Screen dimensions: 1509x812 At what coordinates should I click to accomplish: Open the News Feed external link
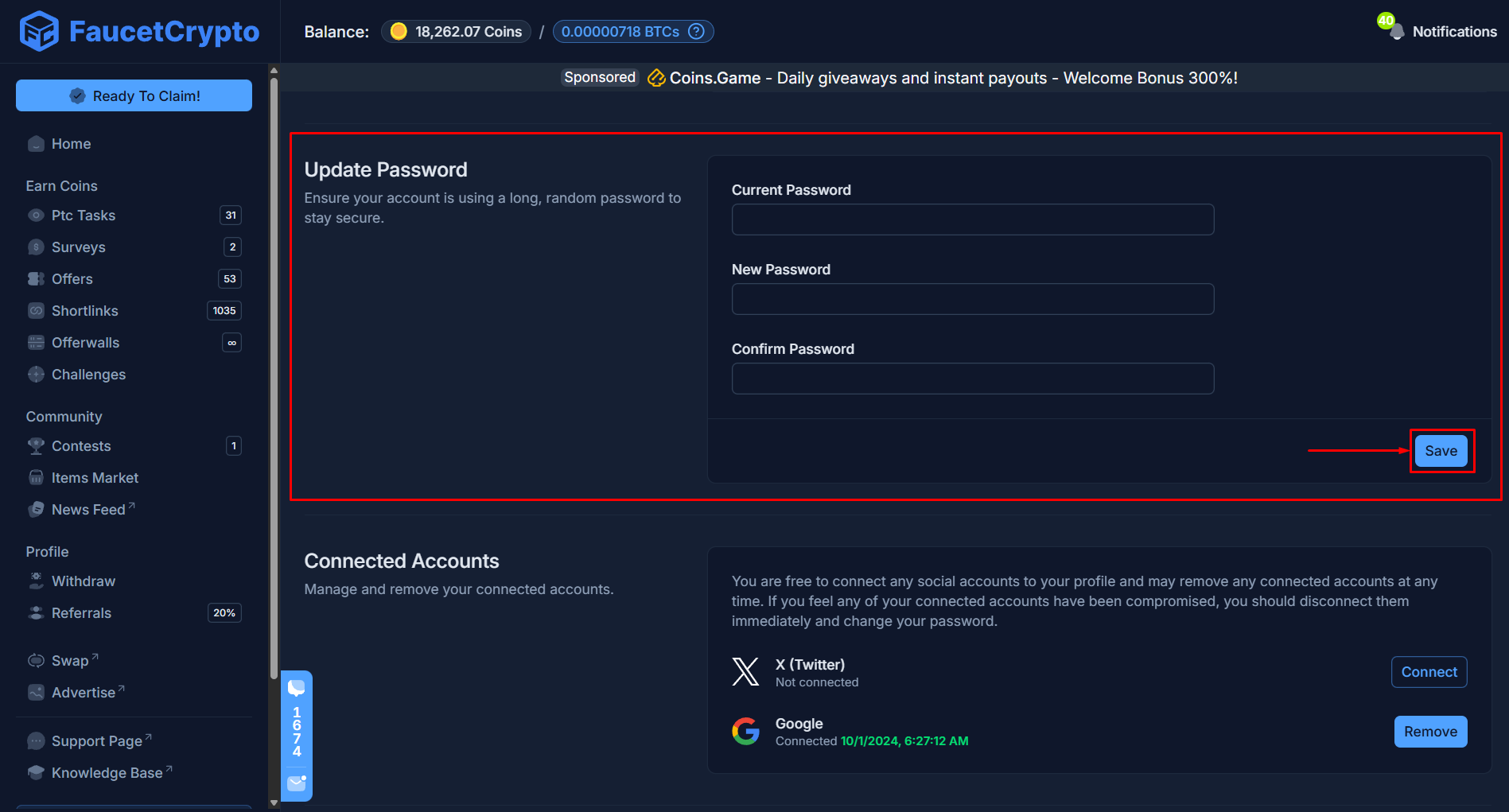click(130, 504)
